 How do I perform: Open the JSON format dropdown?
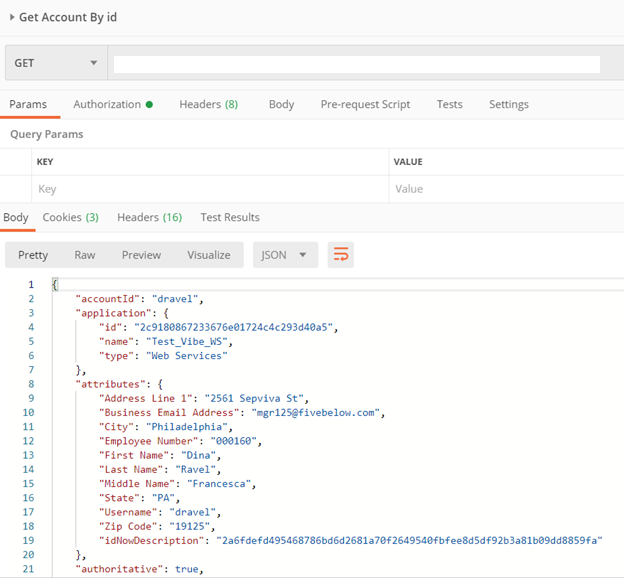(286, 255)
